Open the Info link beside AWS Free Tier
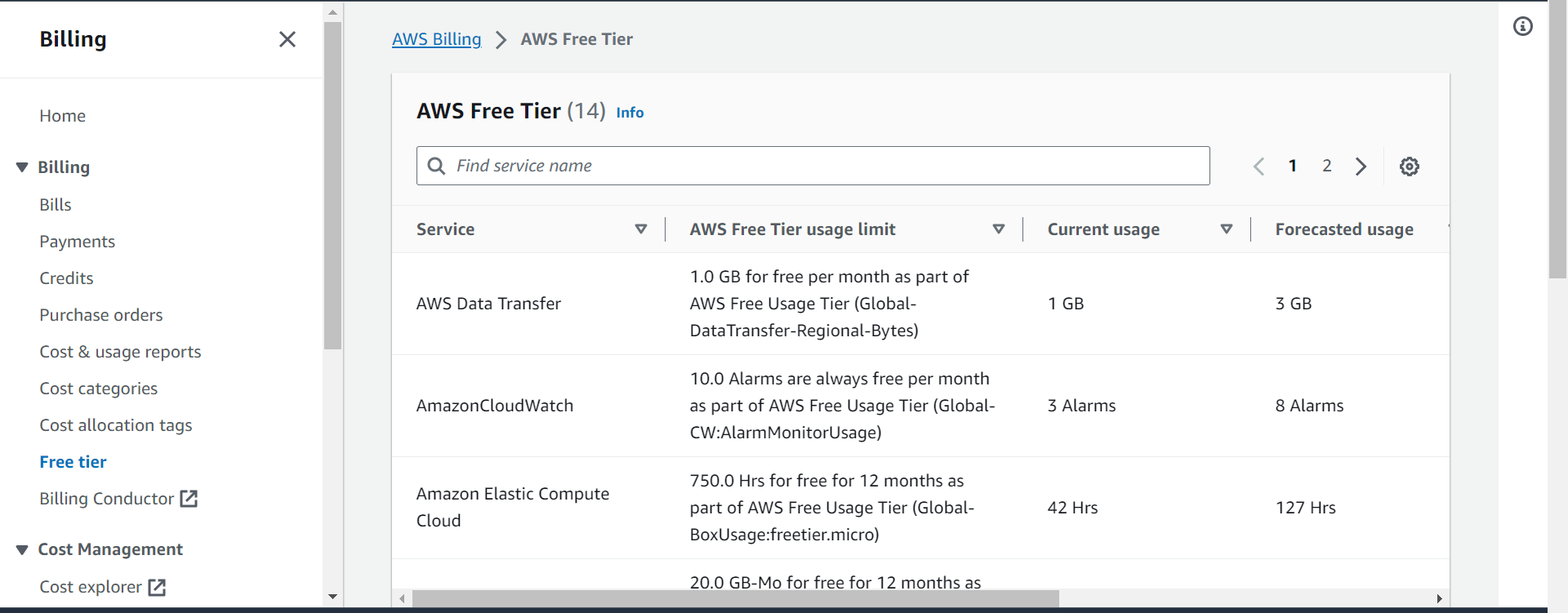1568x613 pixels. [x=630, y=113]
